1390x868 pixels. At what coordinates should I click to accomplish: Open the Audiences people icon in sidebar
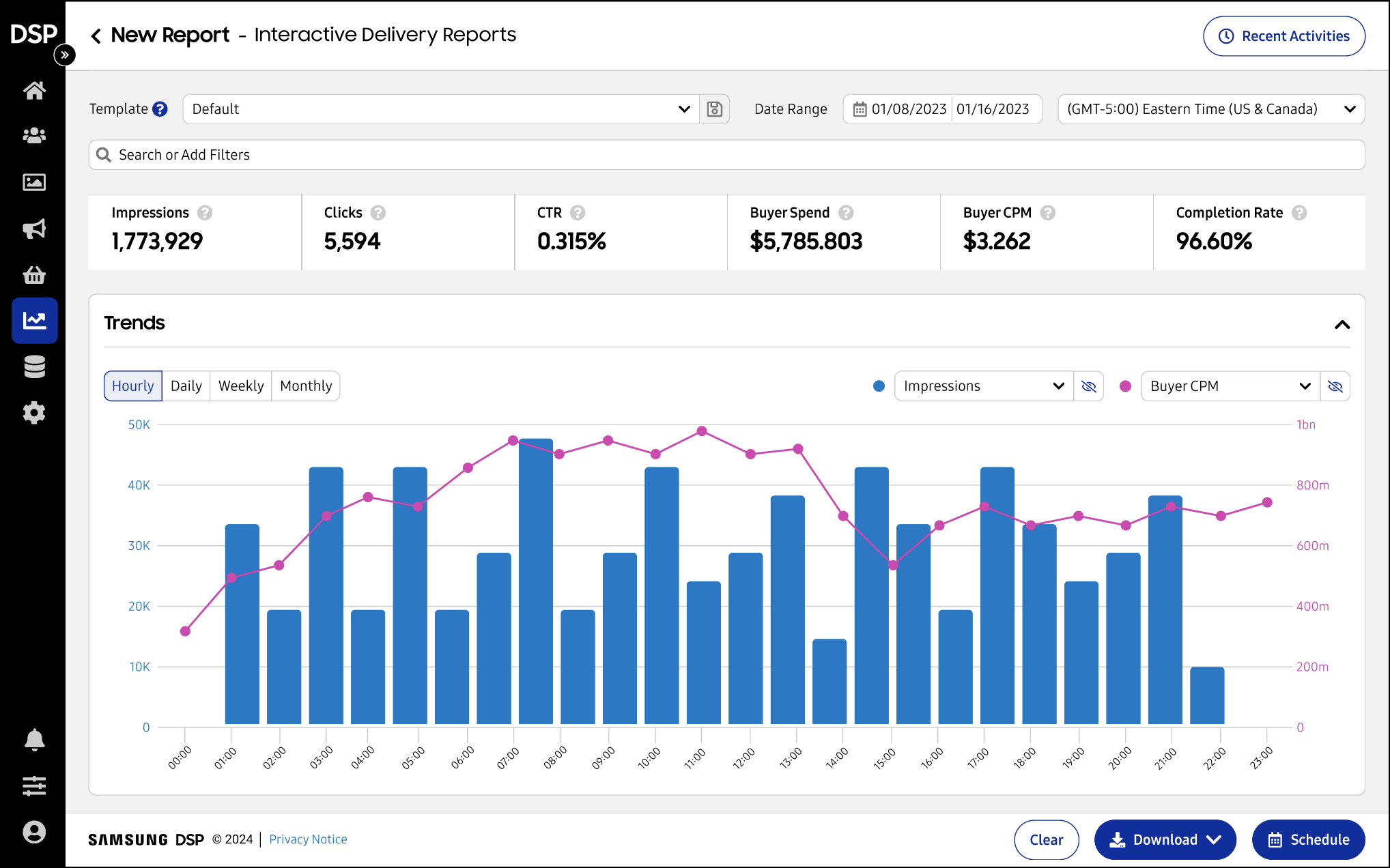coord(34,136)
